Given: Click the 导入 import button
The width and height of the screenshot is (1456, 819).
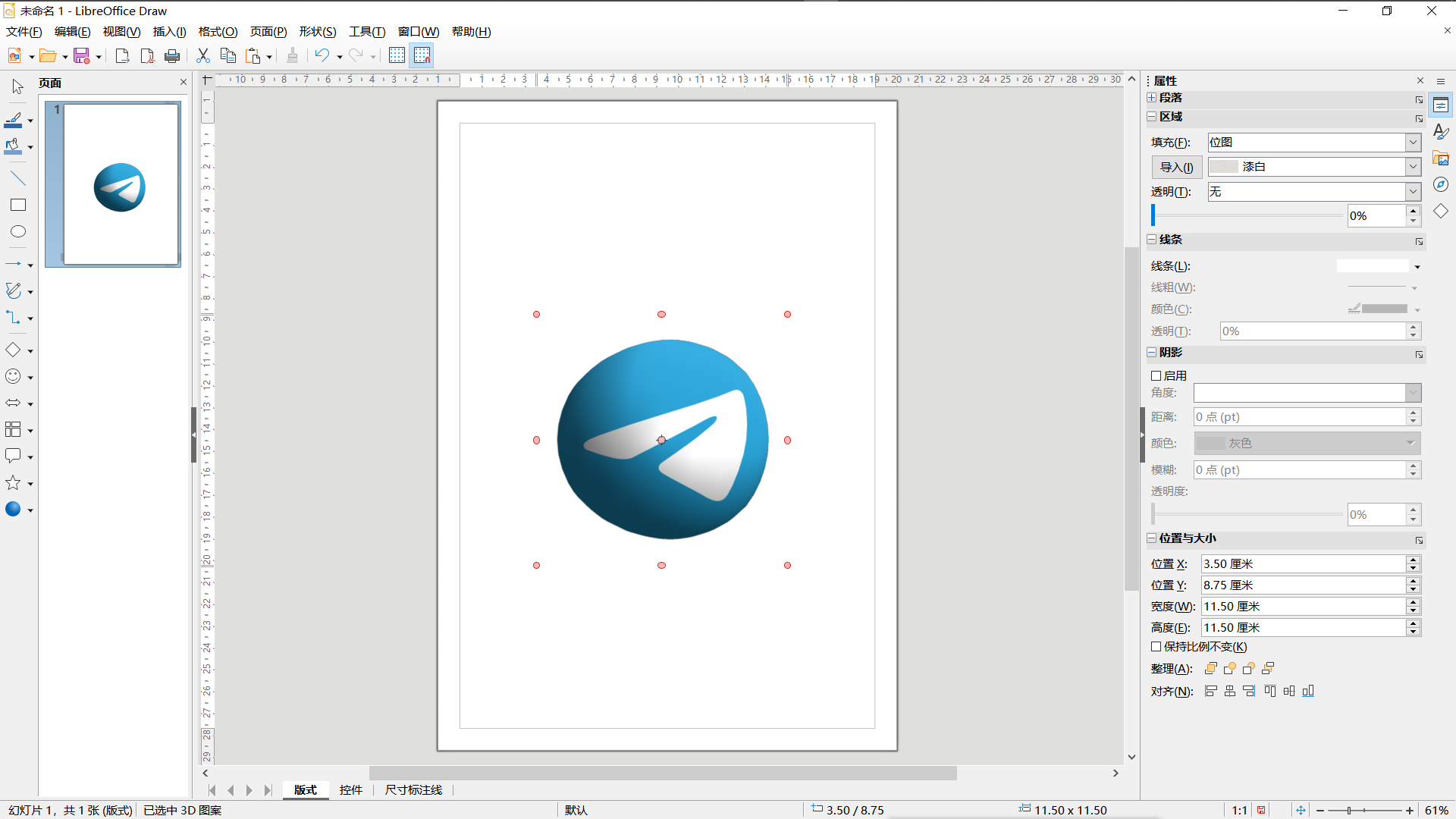Looking at the screenshot, I should coord(1177,167).
